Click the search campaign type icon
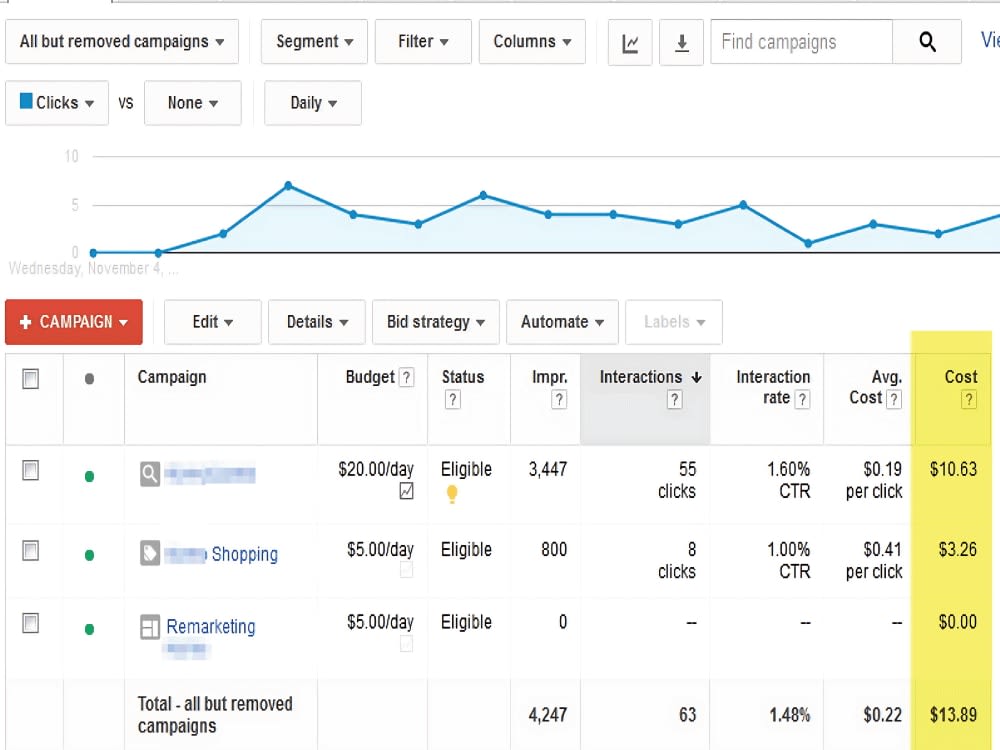This screenshot has height=750, width=1000. 149,474
